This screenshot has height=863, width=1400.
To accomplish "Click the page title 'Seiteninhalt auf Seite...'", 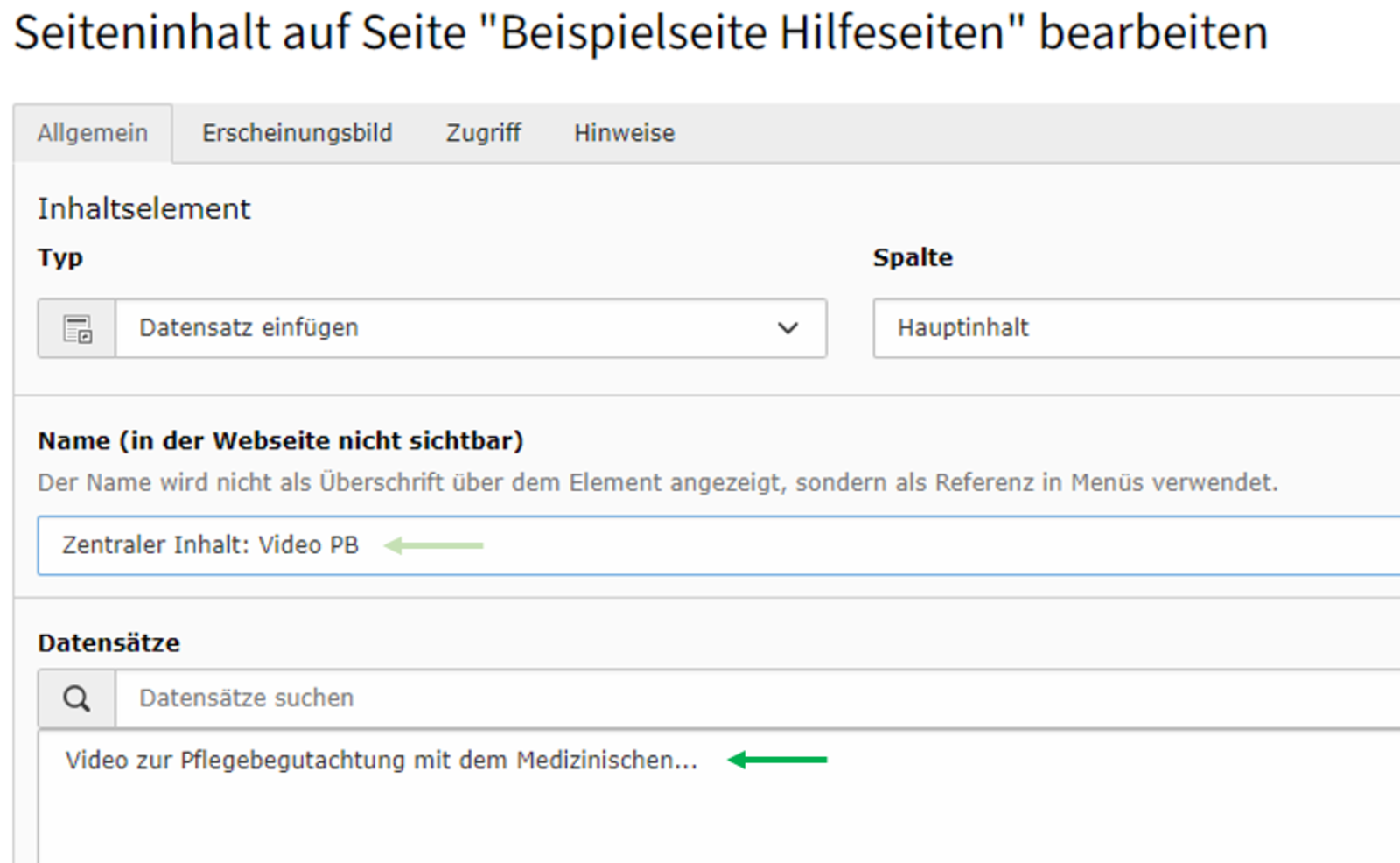I will (x=640, y=33).
